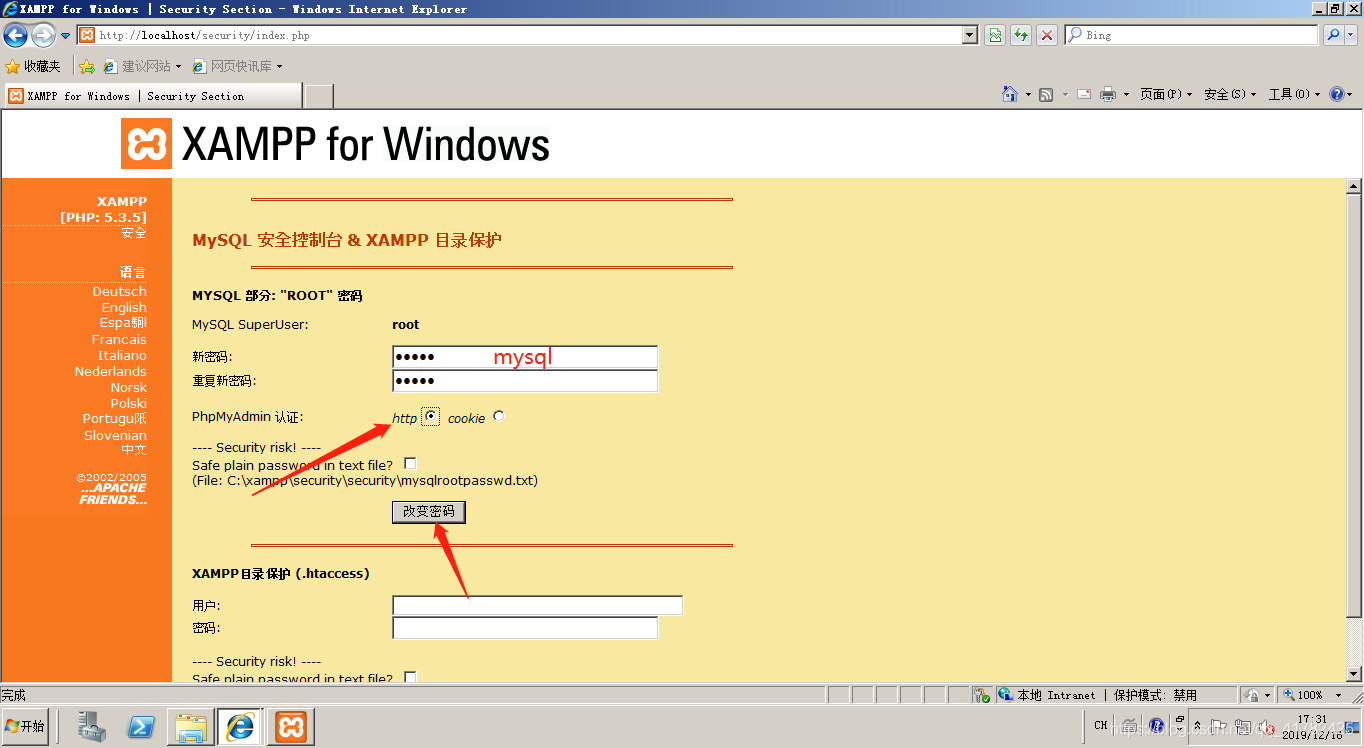Open Windows Explorer folder on taskbar
Image resolution: width=1364 pixels, height=748 pixels.
(x=190, y=727)
